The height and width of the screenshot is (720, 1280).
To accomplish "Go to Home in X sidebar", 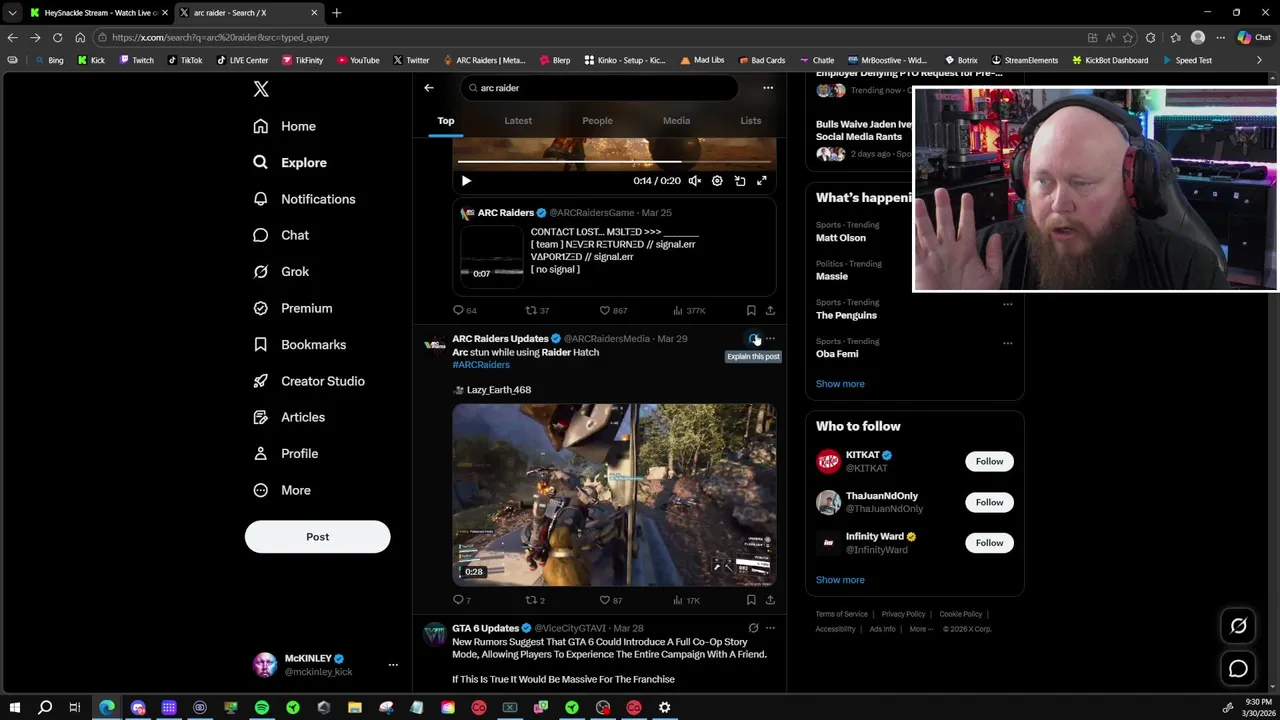I will point(285,126).
